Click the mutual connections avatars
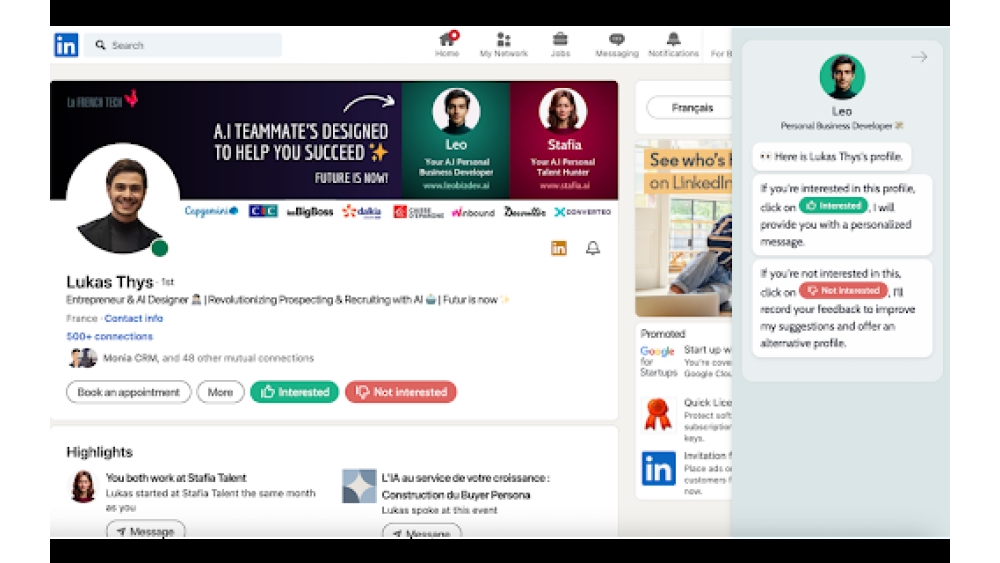This screenshot has height=563, width=1000. coord(83,358)
